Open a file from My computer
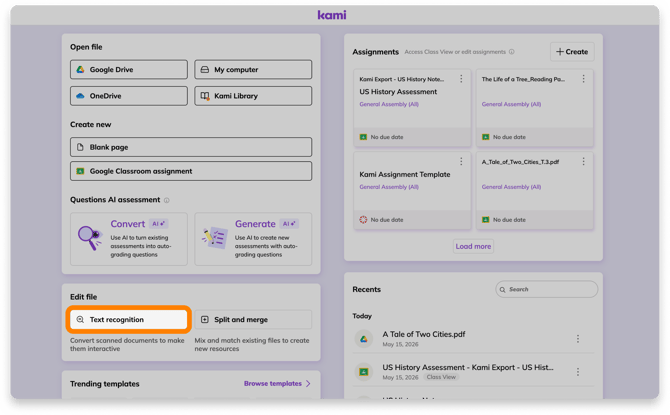 click(x=253, y=69)
